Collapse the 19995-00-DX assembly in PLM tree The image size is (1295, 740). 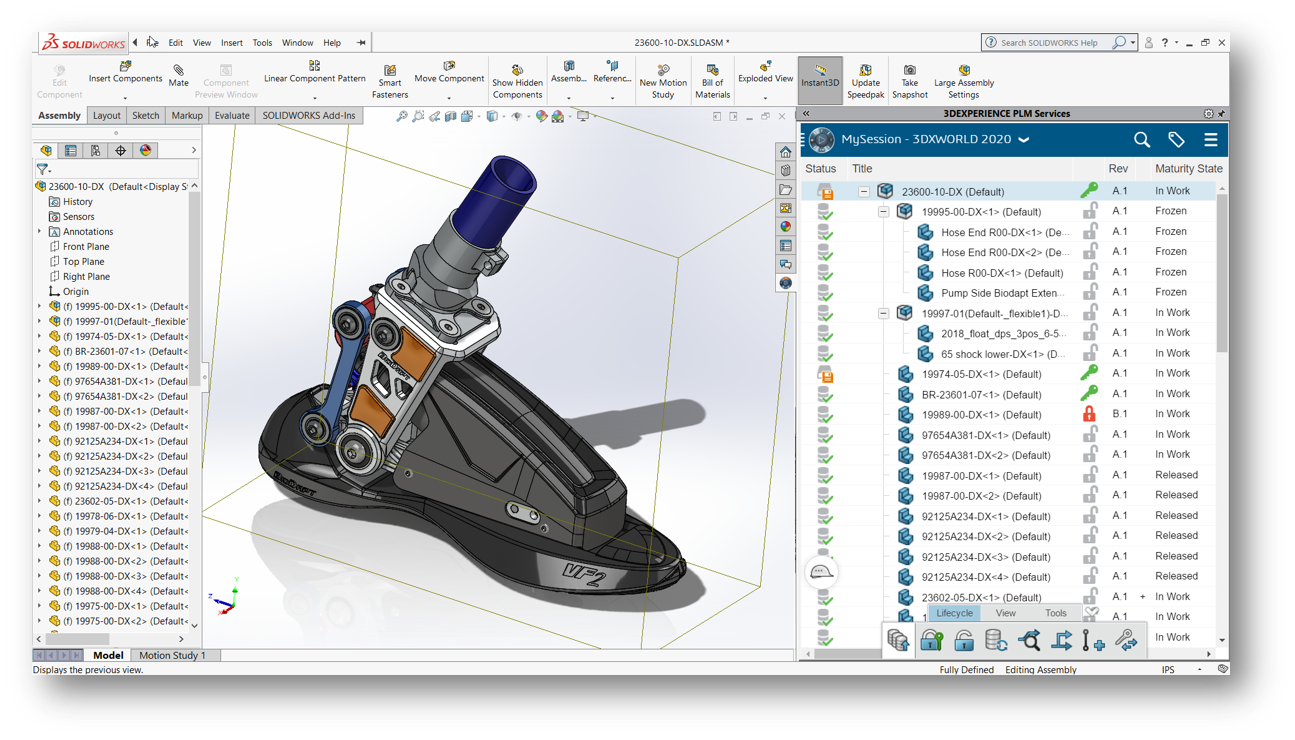click(x=883, y=211)
